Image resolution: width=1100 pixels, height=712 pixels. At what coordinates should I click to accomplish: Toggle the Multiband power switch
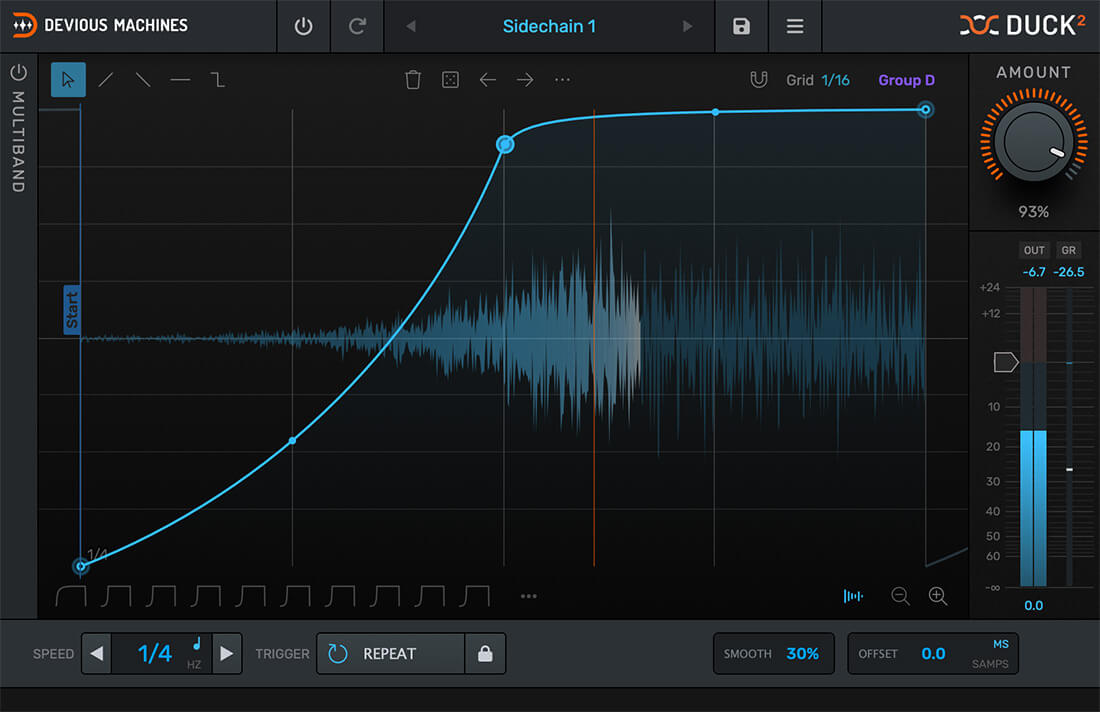pyautogui.click(x=18, y=71)
